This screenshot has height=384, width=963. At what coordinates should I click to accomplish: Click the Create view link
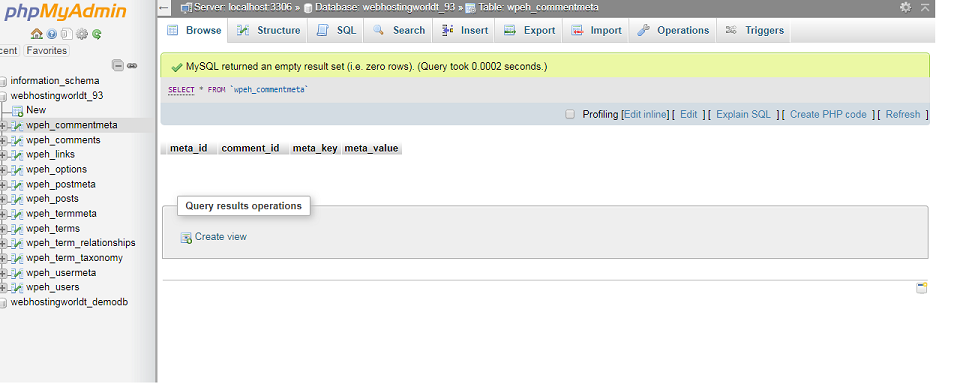coord(220,237)
